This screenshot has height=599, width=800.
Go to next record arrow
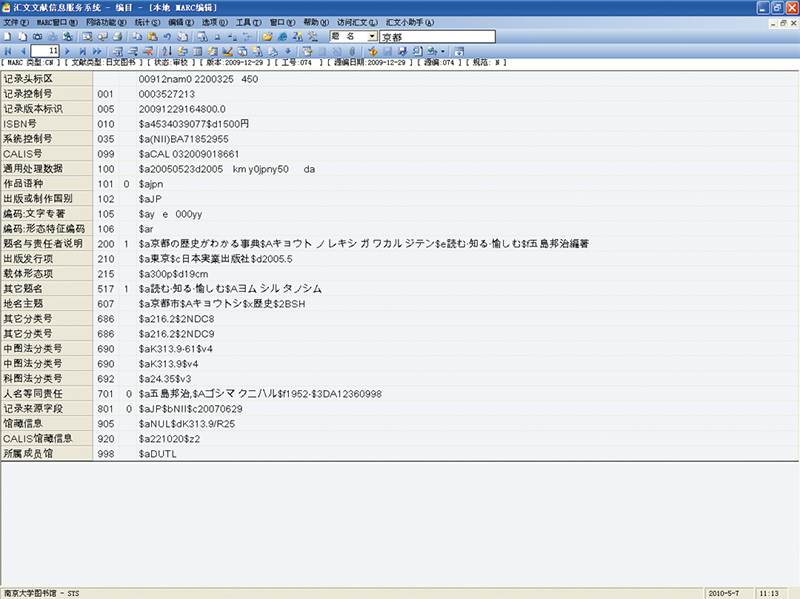pyautogui.click(x=67, y=51)
